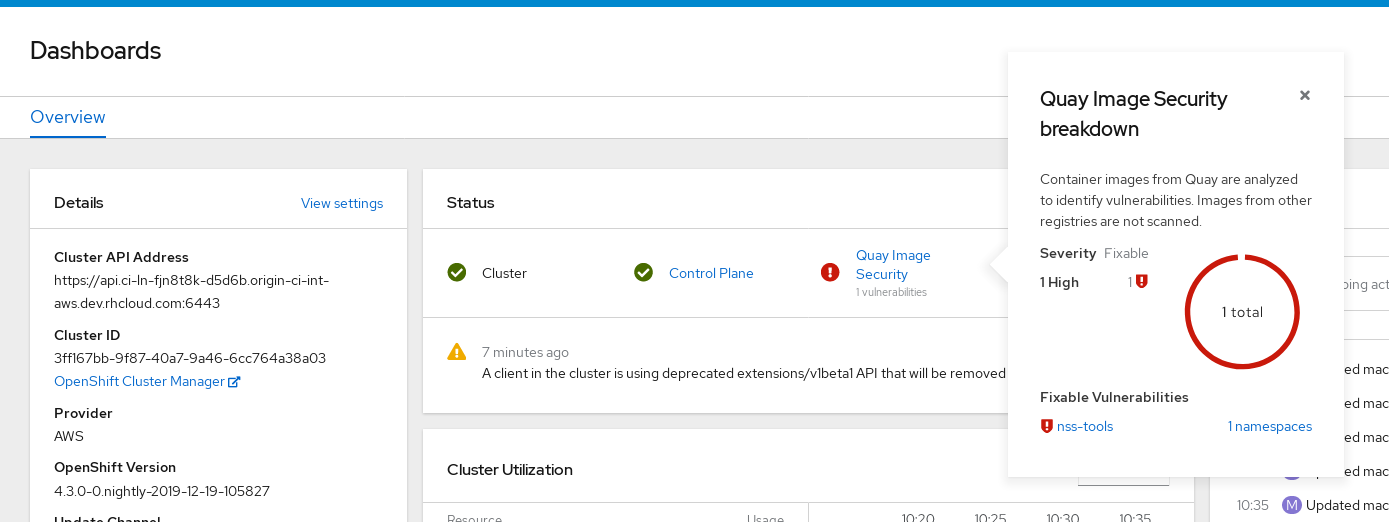The width and height of the screenshot is (1389, 522).
Task: Open the View settings link
Action: point(342,203)
